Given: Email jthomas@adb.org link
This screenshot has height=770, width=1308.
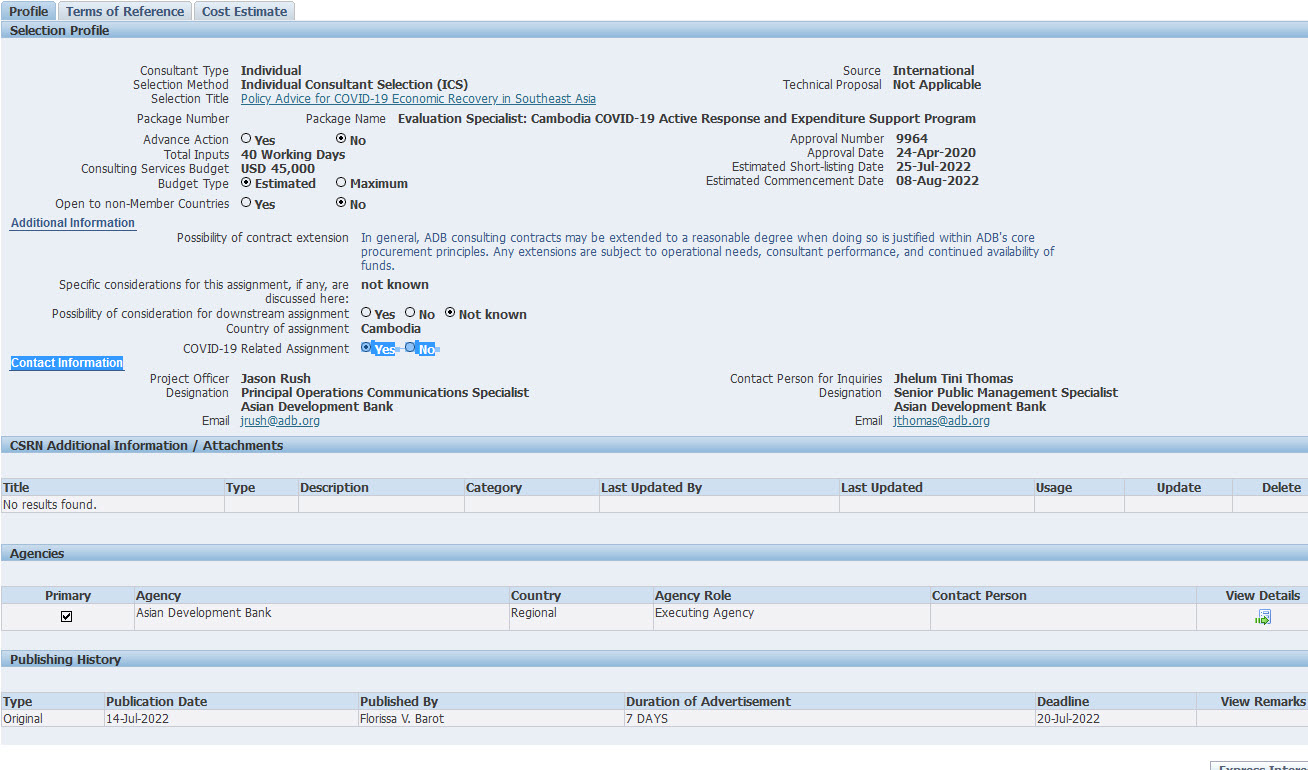Looking at the screenshot, I should 942,421.
